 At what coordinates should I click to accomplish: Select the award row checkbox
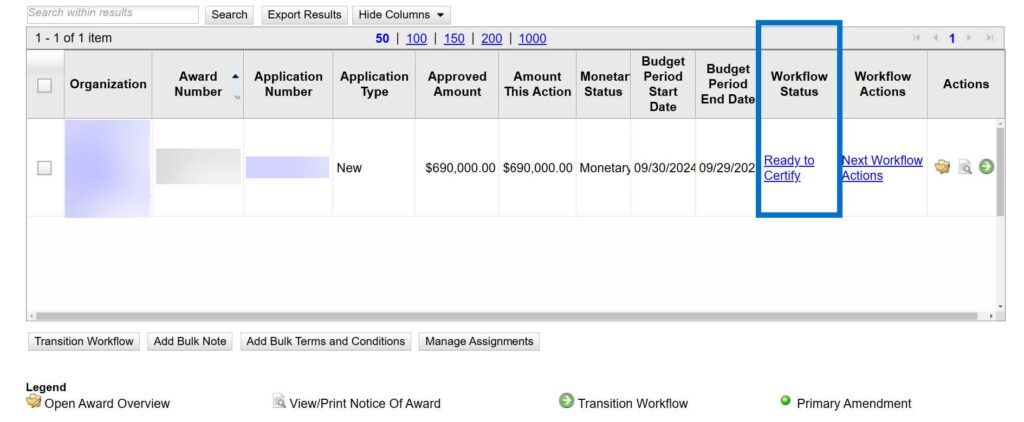click(x=44, y=168)
